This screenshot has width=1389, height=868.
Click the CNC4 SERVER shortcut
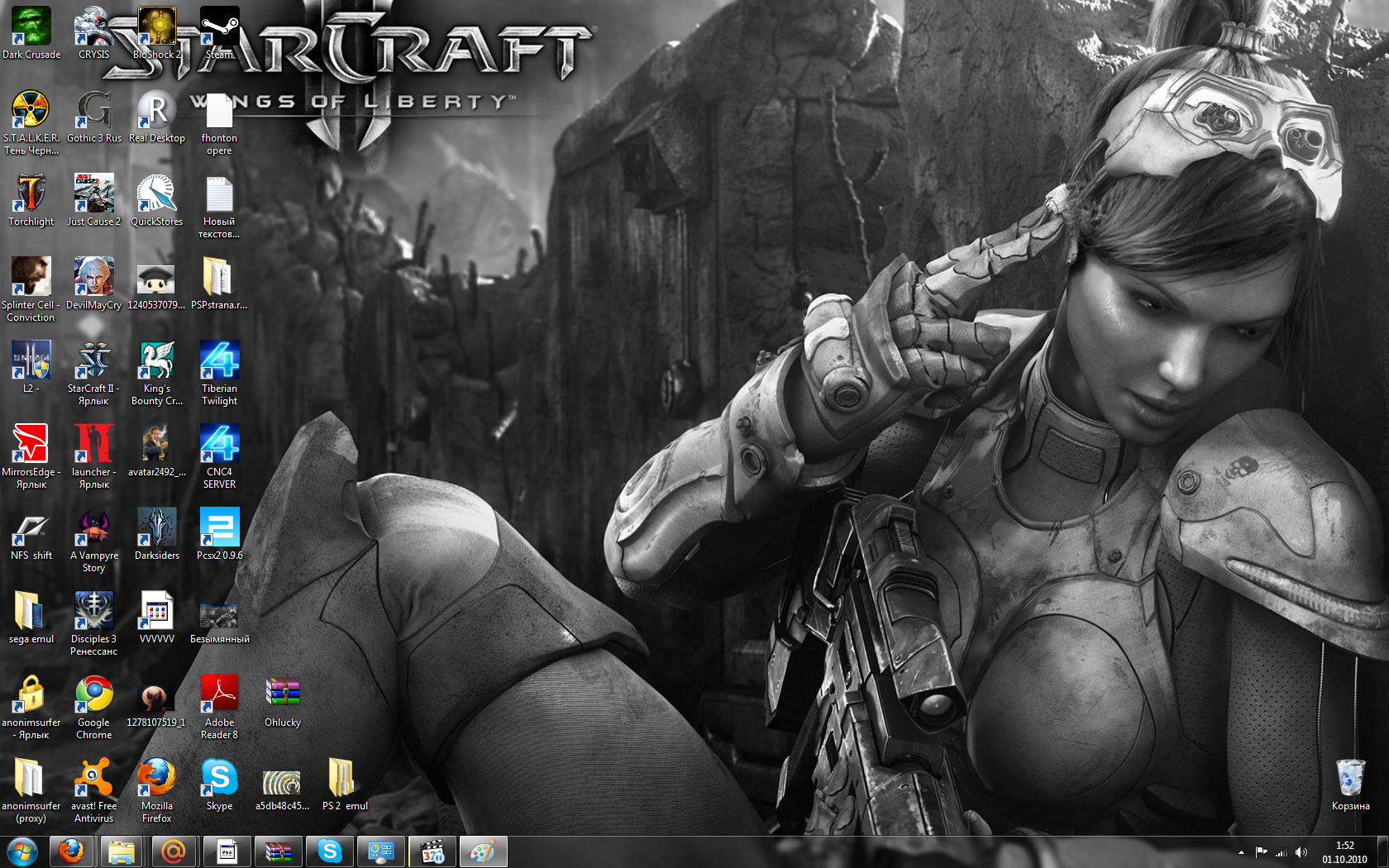219,456
